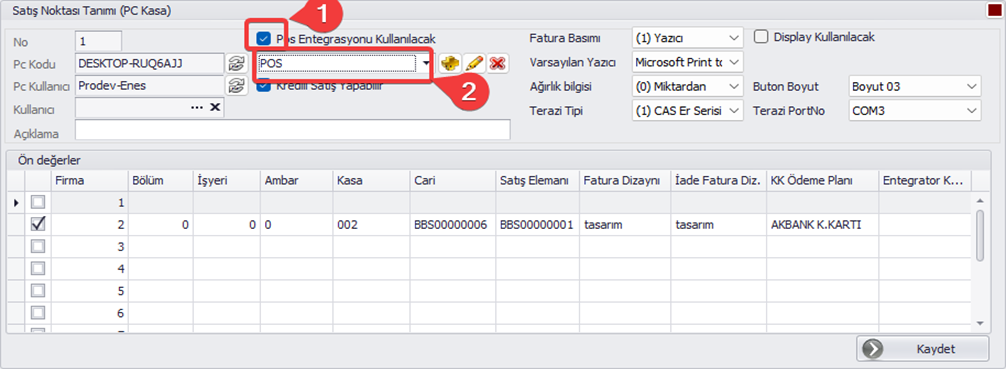The height and width of the screenshot is (369, 1006).
Task: Click scrollbar down arrow in grid
Action: 980,323
